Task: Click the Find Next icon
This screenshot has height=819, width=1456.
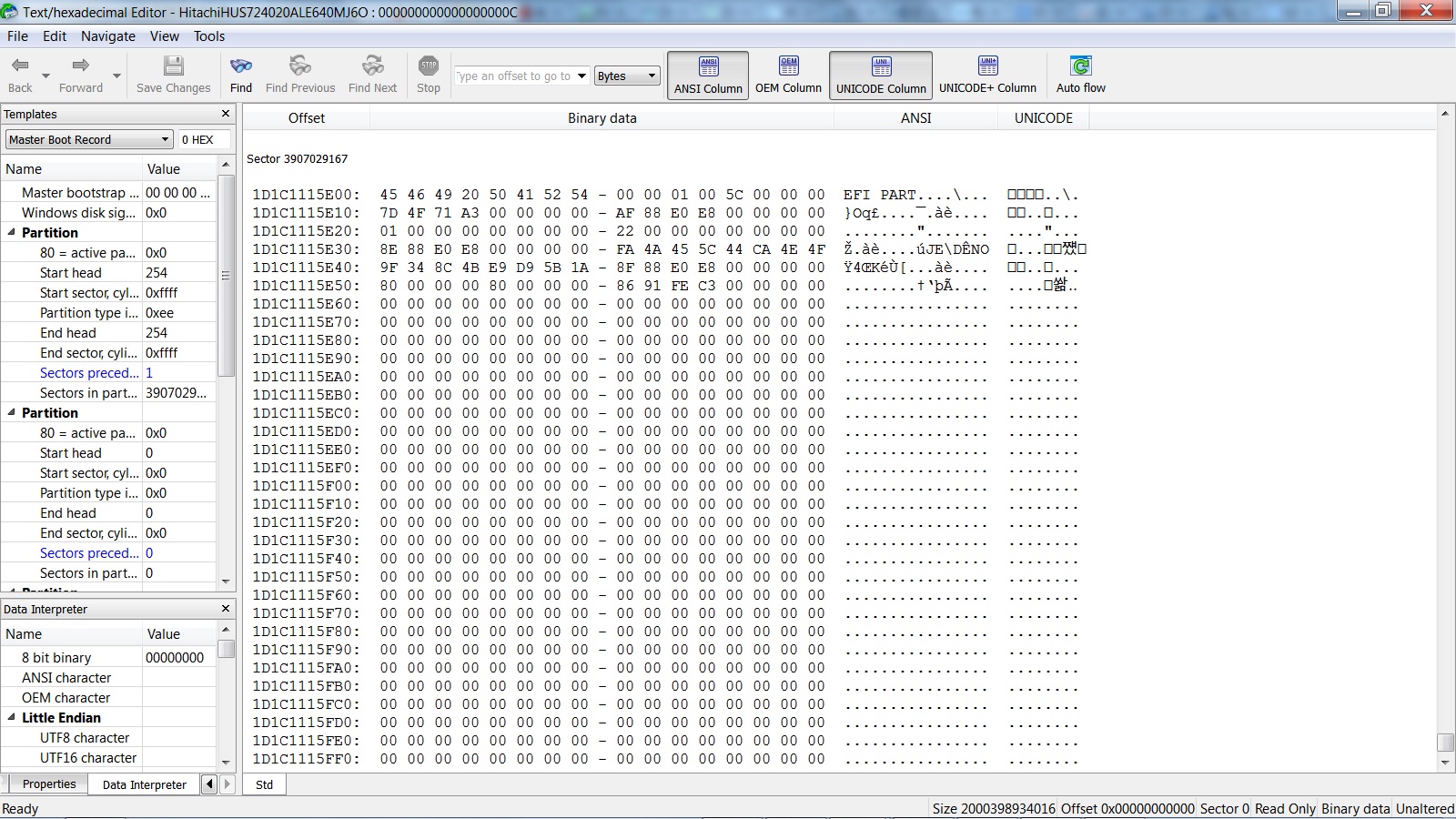Action: [x=372, y=66]
